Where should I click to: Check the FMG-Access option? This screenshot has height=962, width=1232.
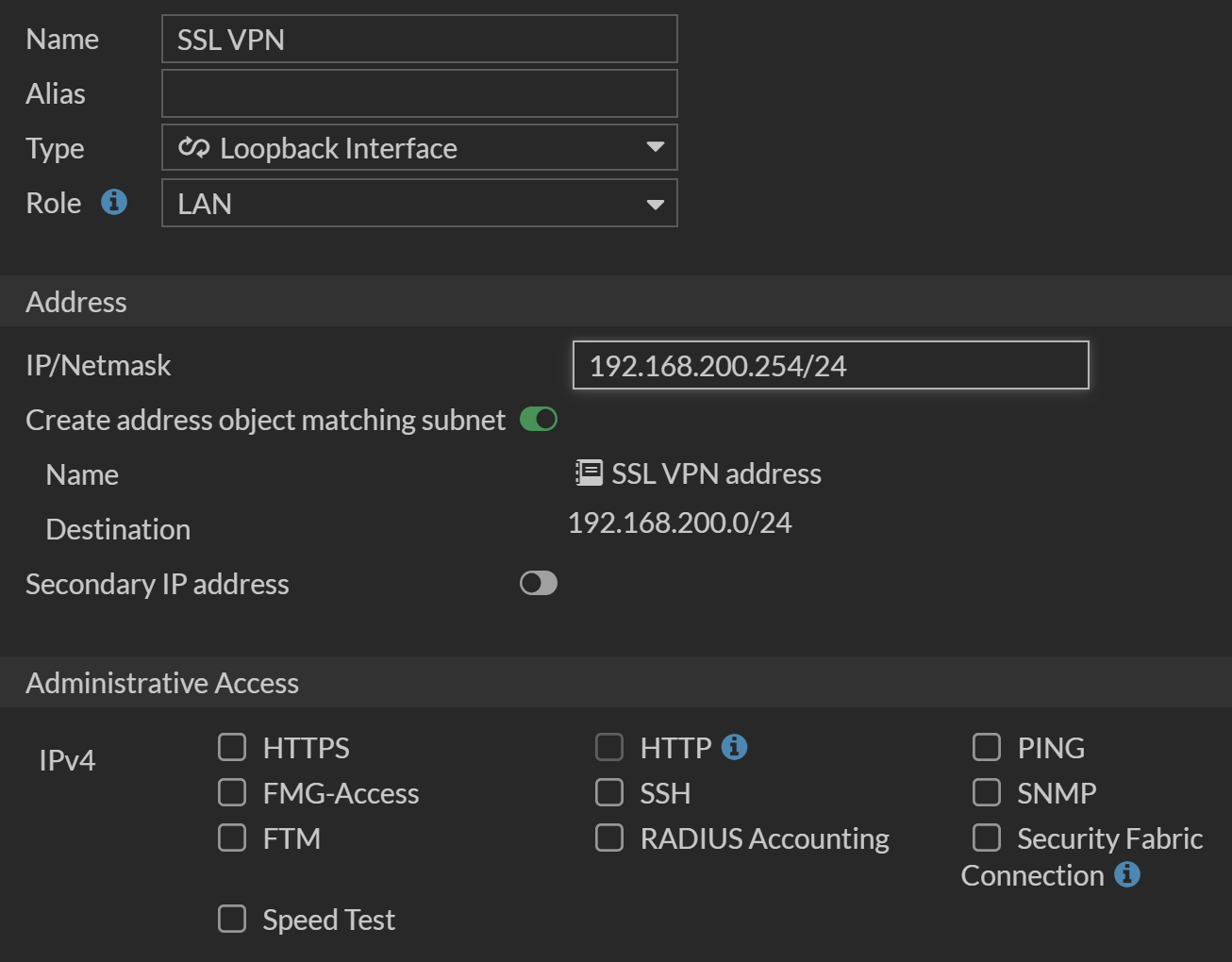click(232, 792)
